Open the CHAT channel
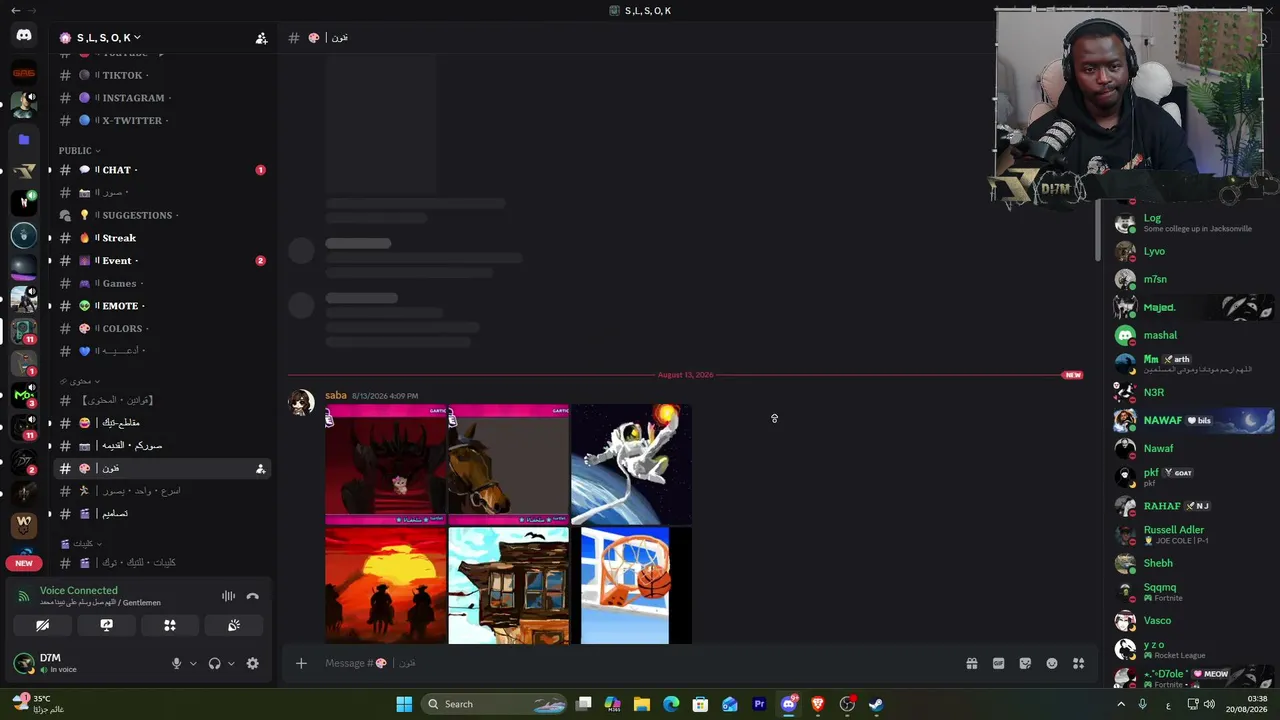This screenshot has height=720, width=1280. [x=160, y=170]
